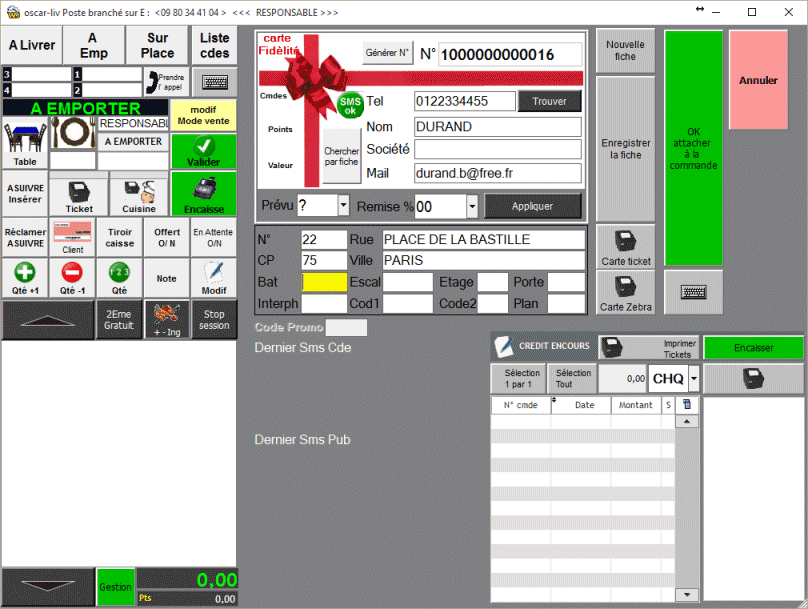Send order using the Cuisine chef icon
Screen dimensions: 808x609
click(x=138, y=194)
